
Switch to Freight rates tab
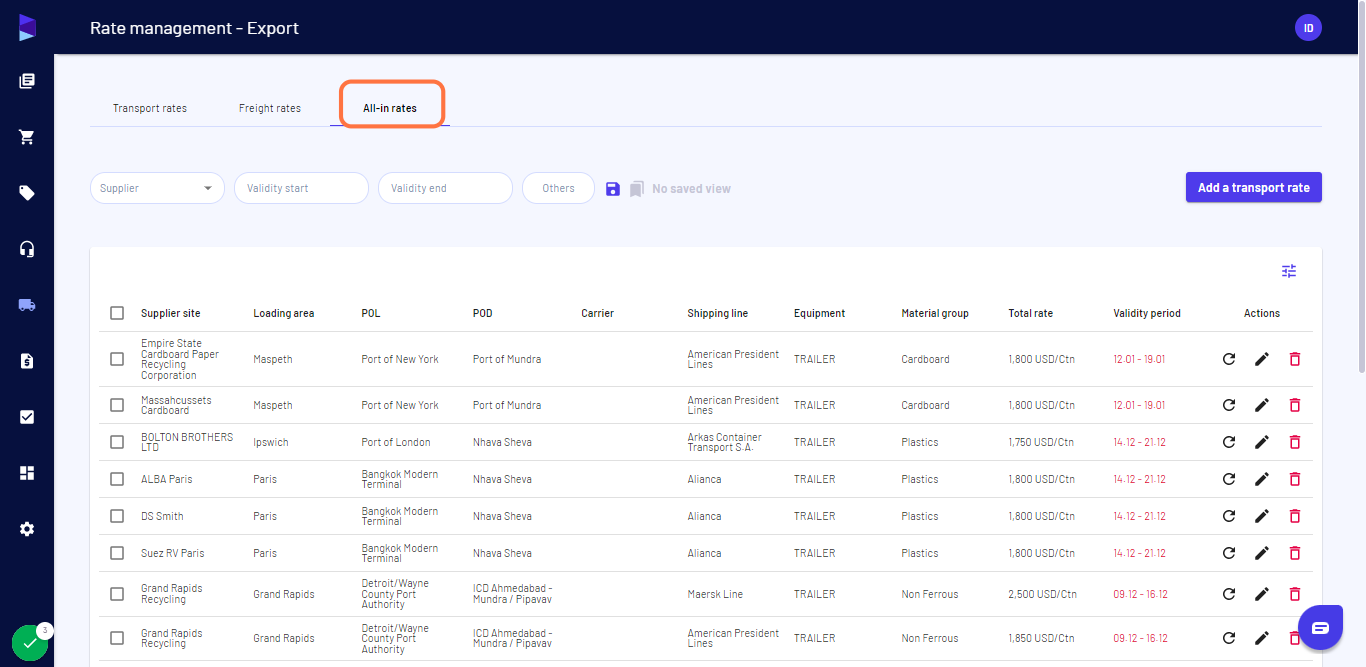click(270, 108)
